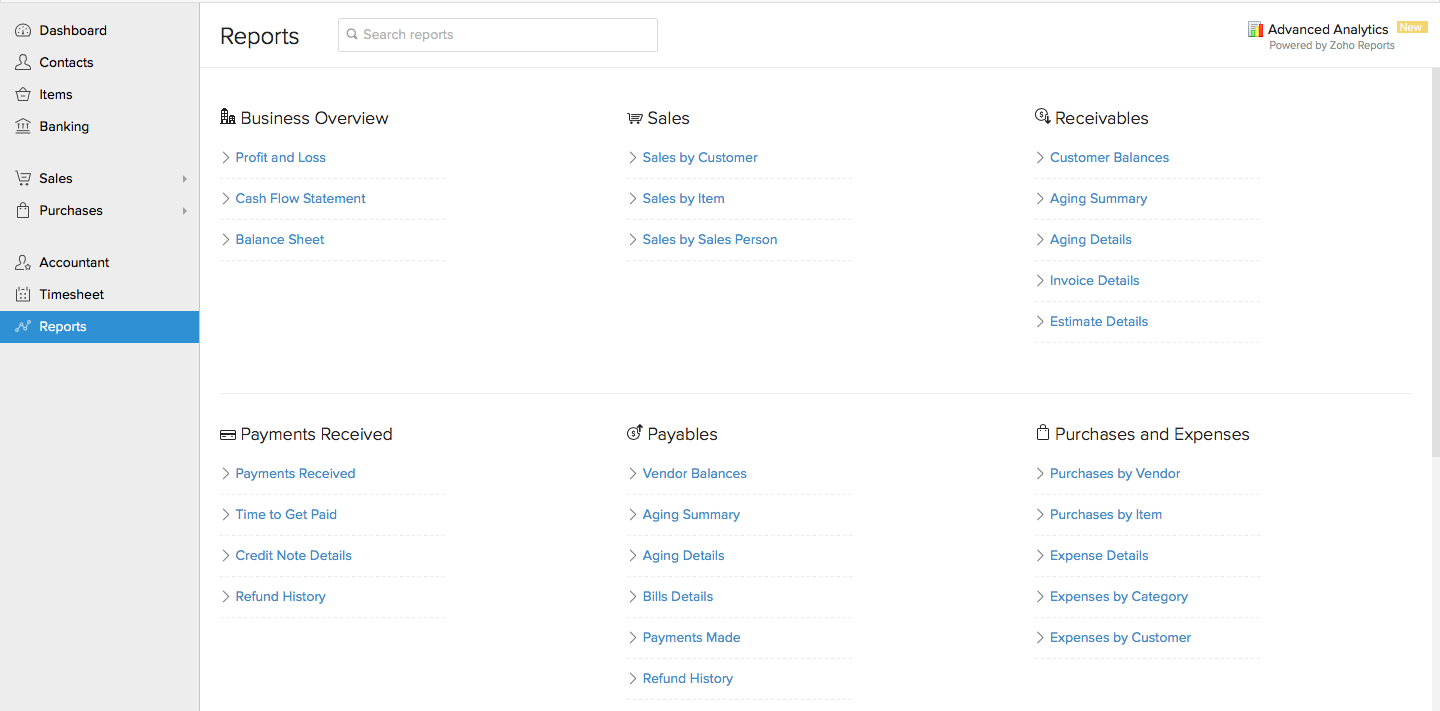The image size is (1440, 711).
Task: Click the Purchases shopping bag icon
Action: tap(23, 211)
